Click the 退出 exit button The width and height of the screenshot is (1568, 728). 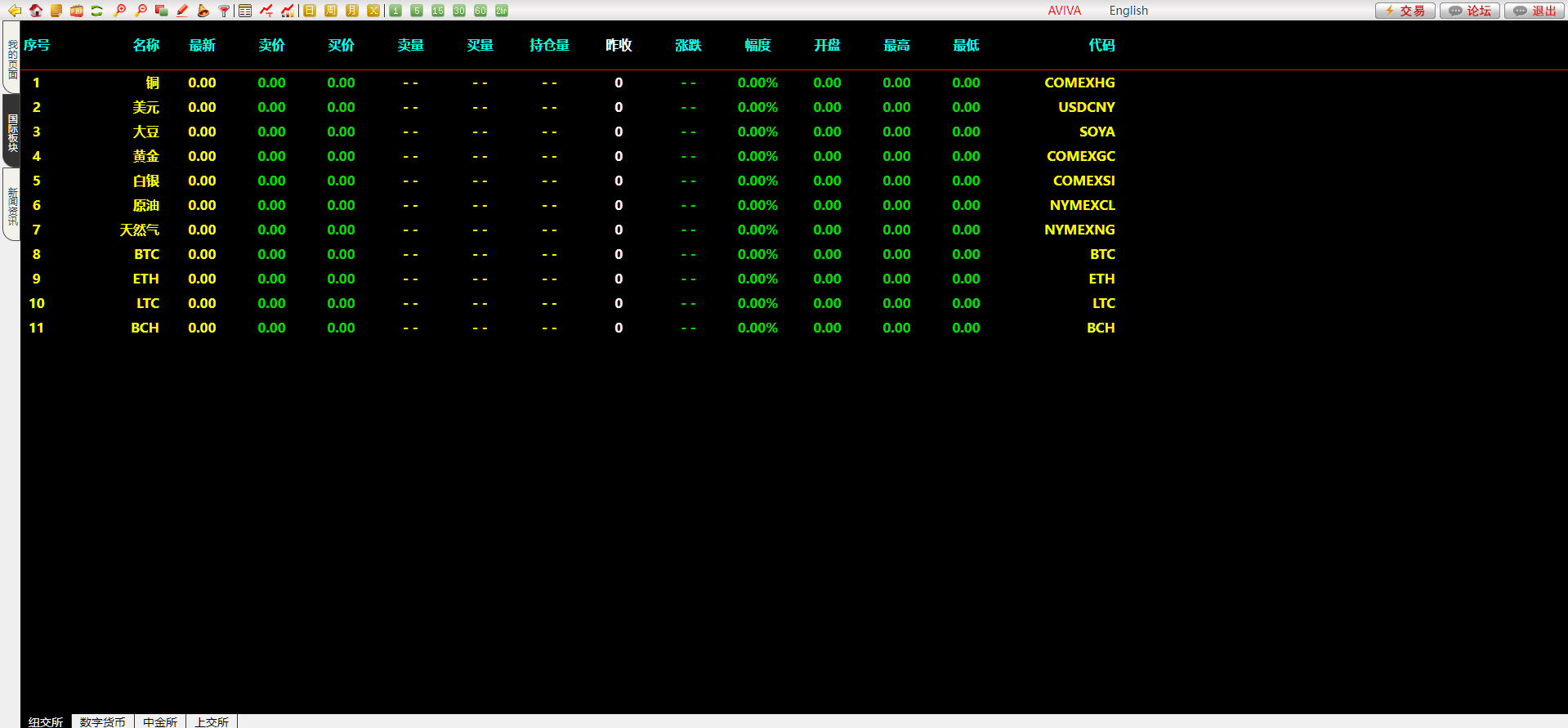coord(1534,11)
